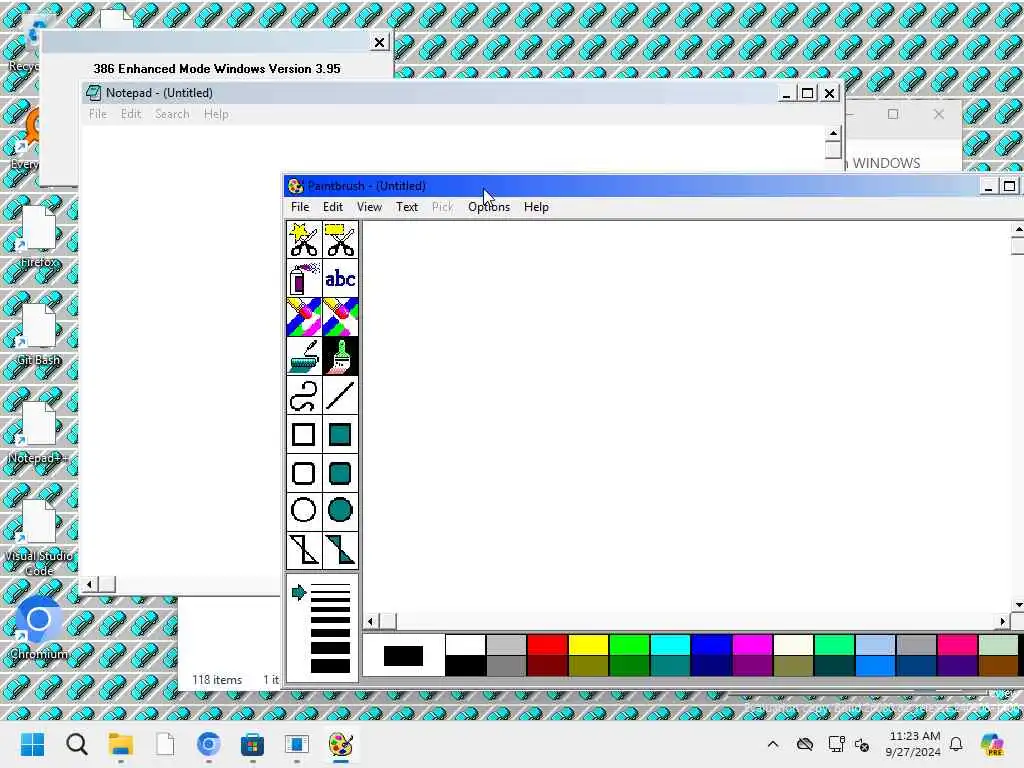Viewport: 1024px width, 768px height.
Task: Pick the yellow palette color
Action: click(588, 645)
